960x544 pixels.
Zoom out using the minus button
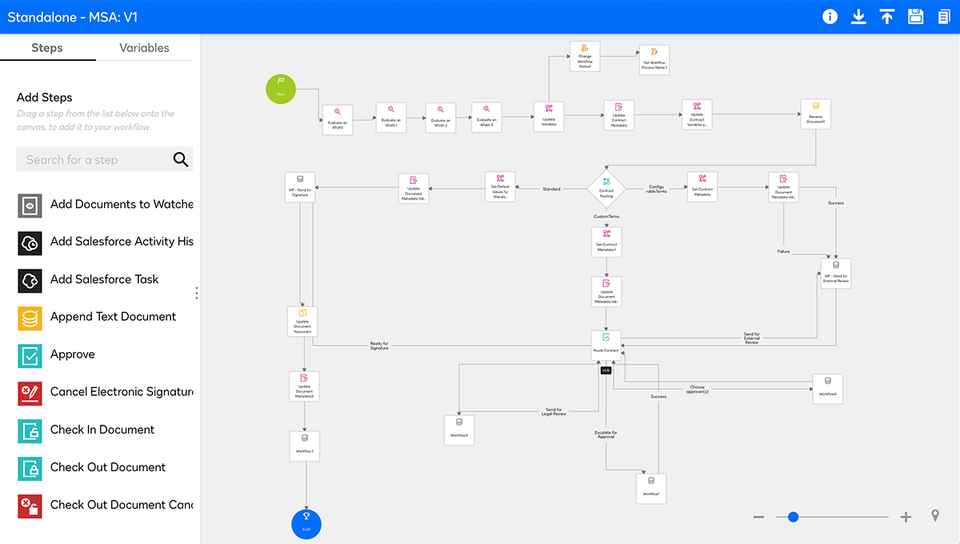coord(759,517)
